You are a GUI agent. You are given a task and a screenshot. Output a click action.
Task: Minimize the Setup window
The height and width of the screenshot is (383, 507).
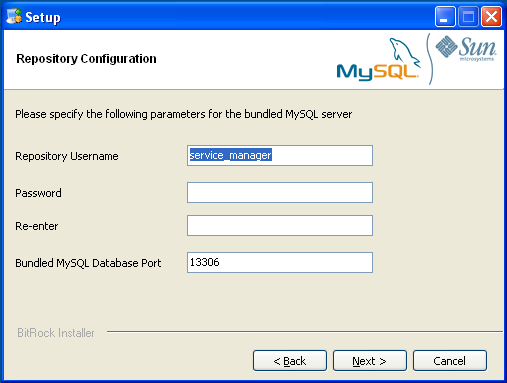click(x=445, y=17)
